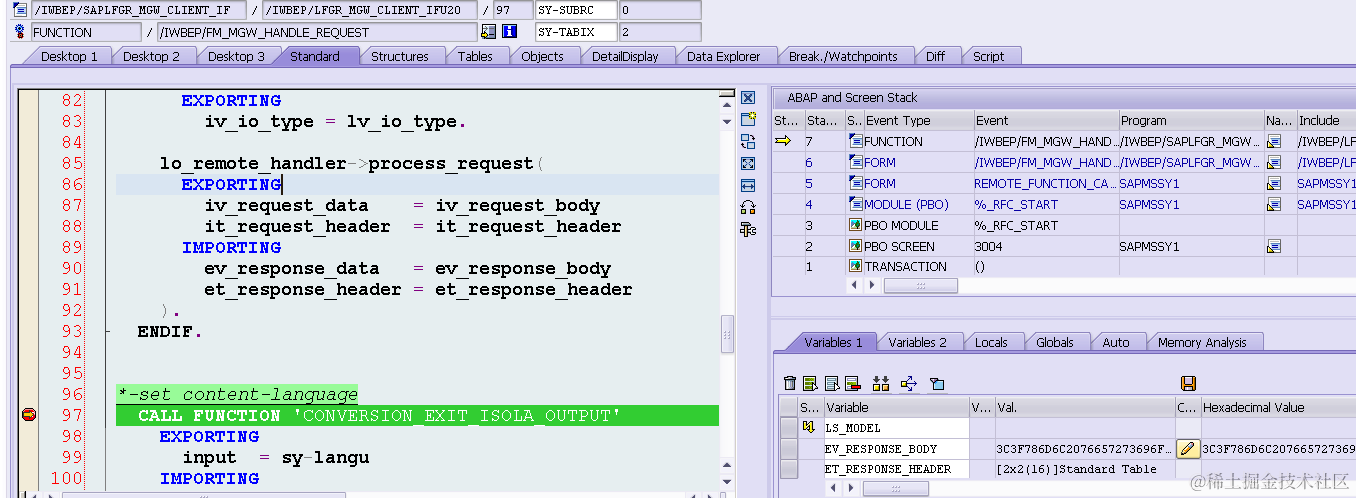Click the FUNCTION event type icon in stack level 7
Screen dimensions: 1356x498
point(855,142)
